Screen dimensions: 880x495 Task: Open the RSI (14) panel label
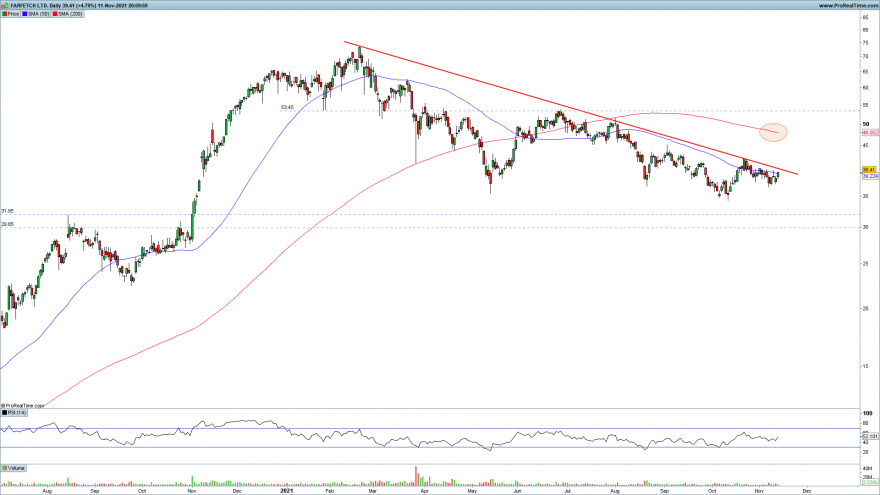click(14, 412)
